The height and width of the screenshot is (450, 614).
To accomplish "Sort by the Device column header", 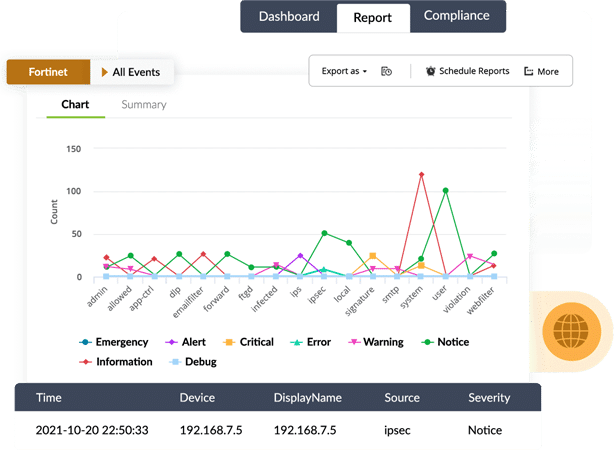I will point(197,398).
